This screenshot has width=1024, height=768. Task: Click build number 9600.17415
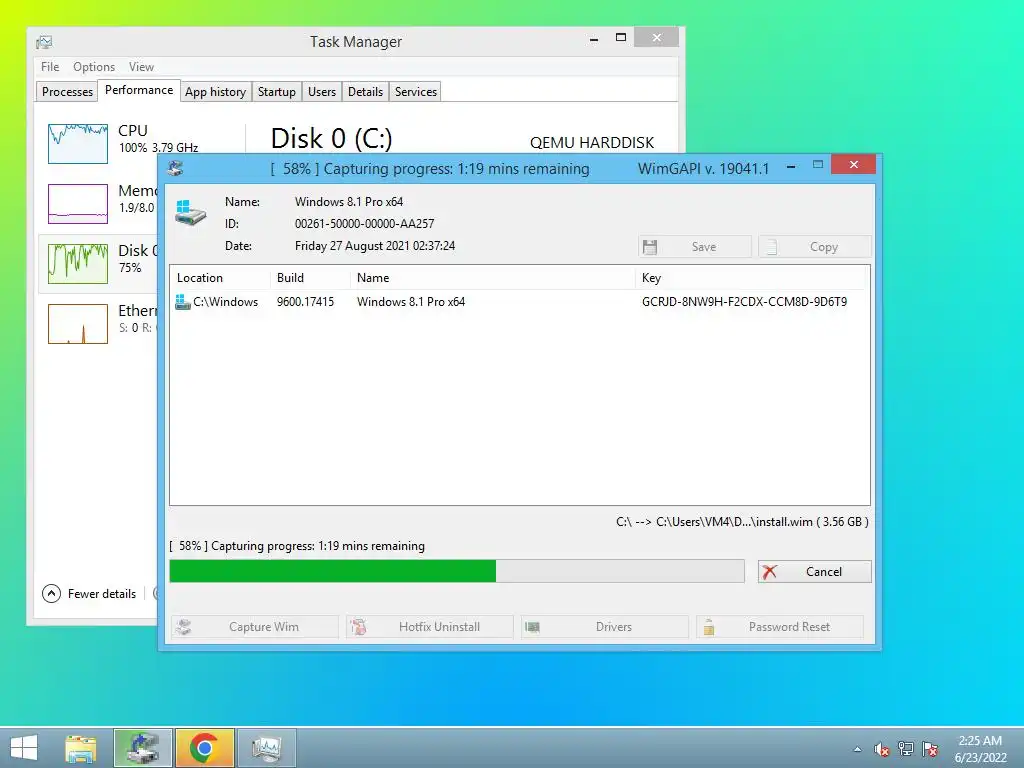click(x=305, y=302)
